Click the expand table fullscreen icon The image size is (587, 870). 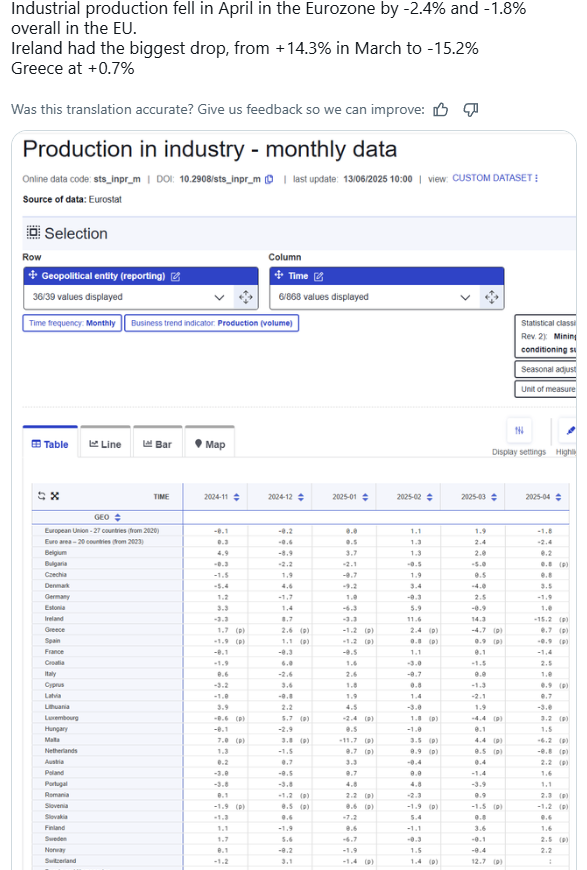click(54, 496)
